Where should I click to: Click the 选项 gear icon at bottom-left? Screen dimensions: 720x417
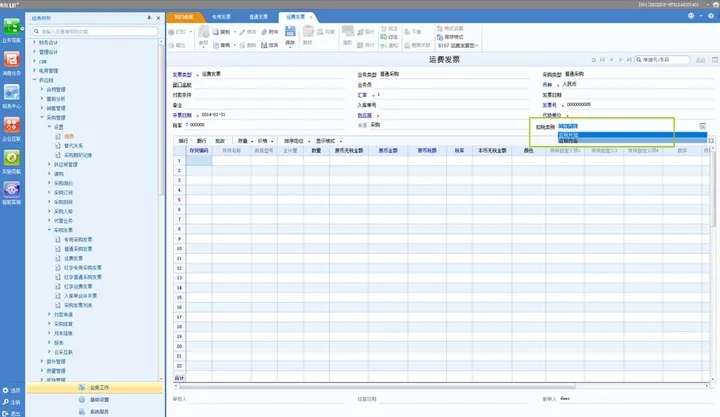[5, 389]
